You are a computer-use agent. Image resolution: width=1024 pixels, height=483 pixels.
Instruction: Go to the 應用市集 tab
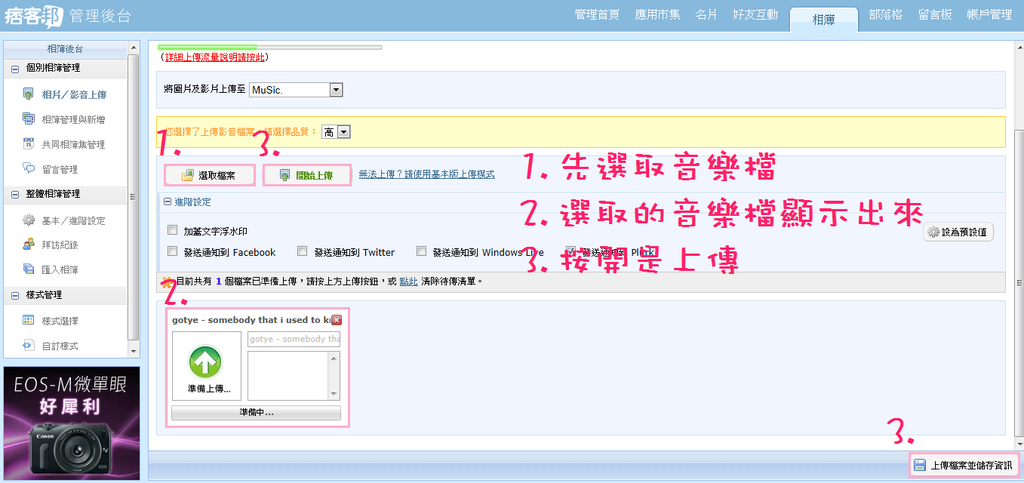click(x=656, y=15)
